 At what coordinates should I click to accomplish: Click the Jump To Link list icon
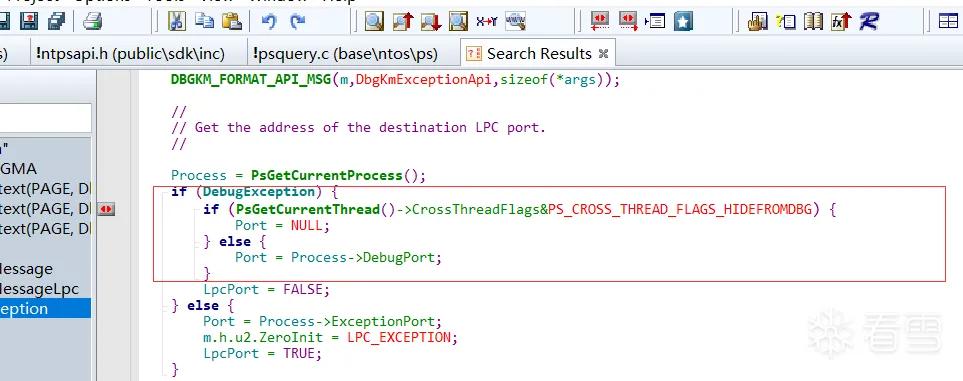point(655,22)
